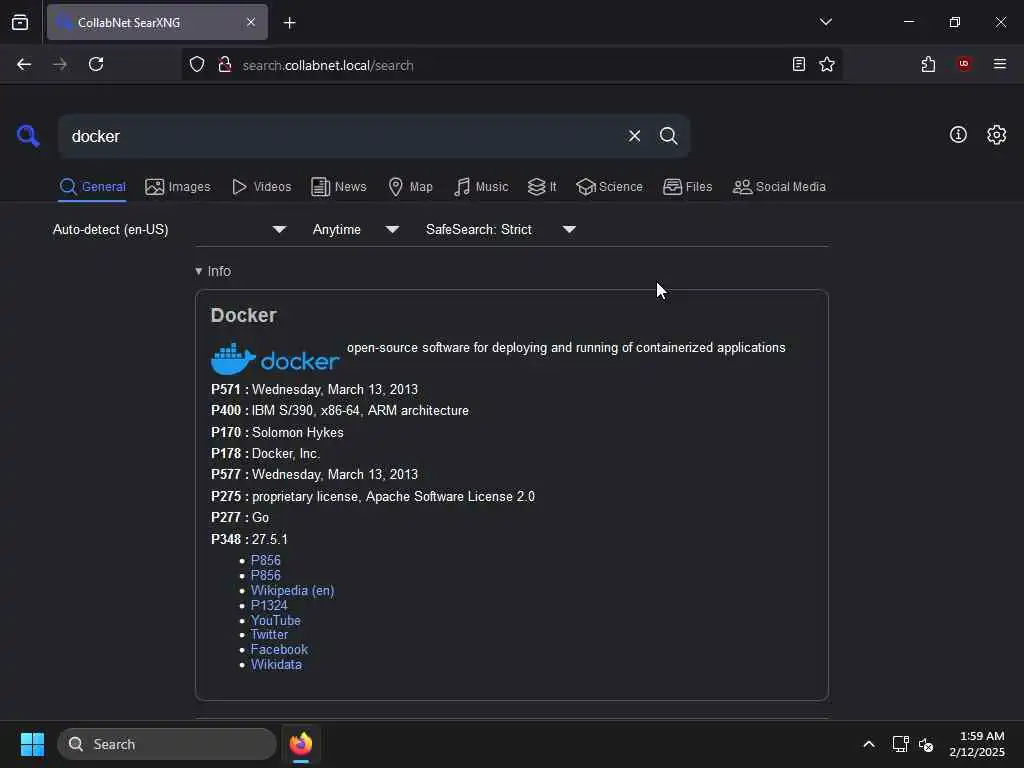The height and width of the screenshot is (768, 1024).
Task: Open the Anytime time range dropdown
Action: click(x=355, y=229)
